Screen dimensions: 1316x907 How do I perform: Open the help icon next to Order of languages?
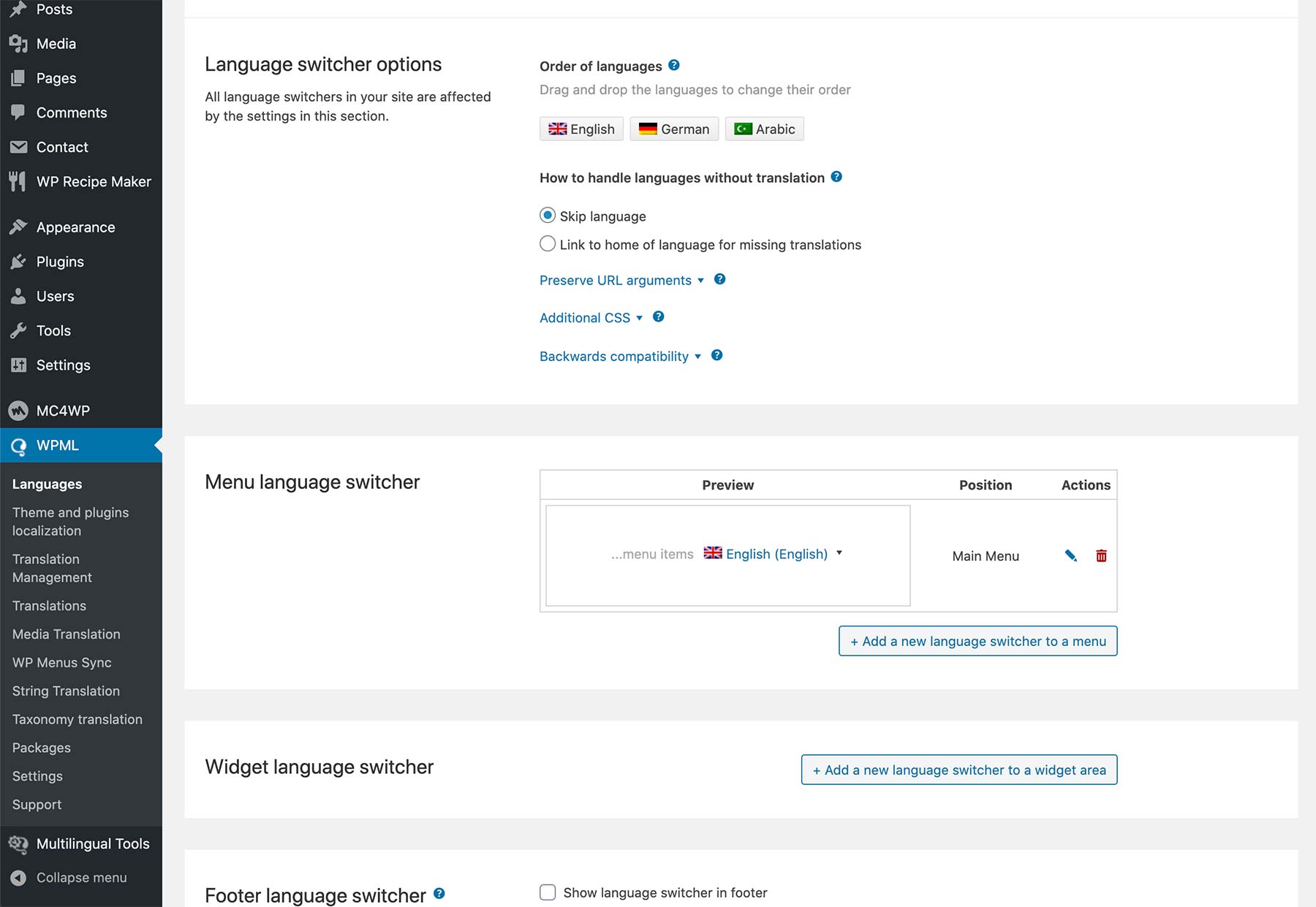(673, 65)
